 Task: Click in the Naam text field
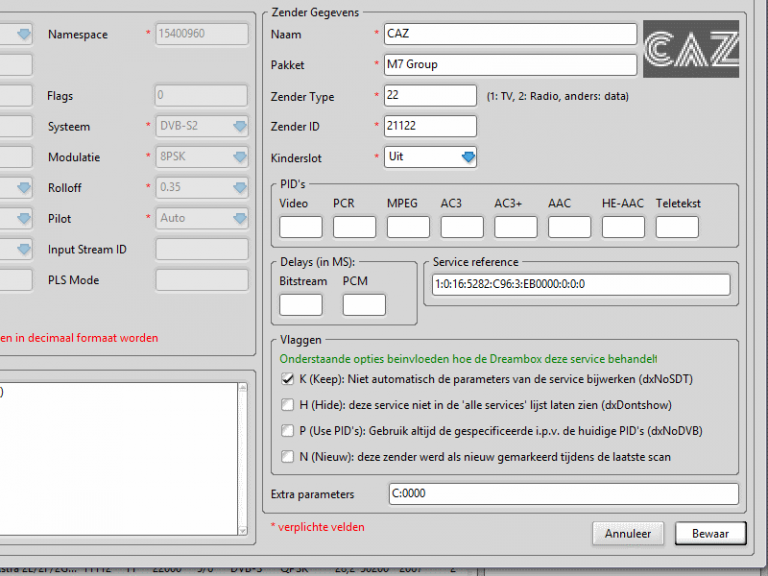(510, 34)
